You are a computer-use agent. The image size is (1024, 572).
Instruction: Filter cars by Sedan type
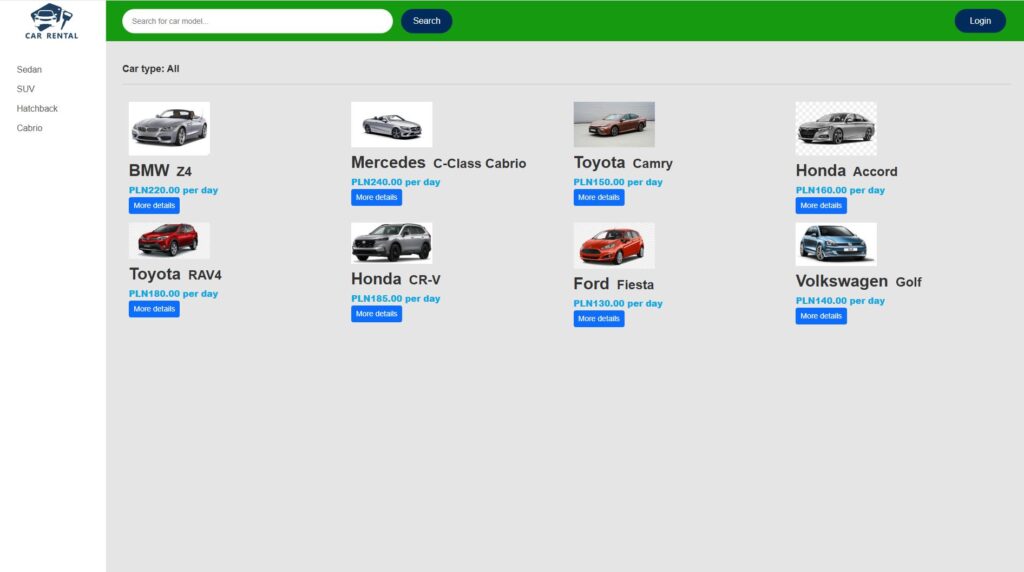point(30,70)
